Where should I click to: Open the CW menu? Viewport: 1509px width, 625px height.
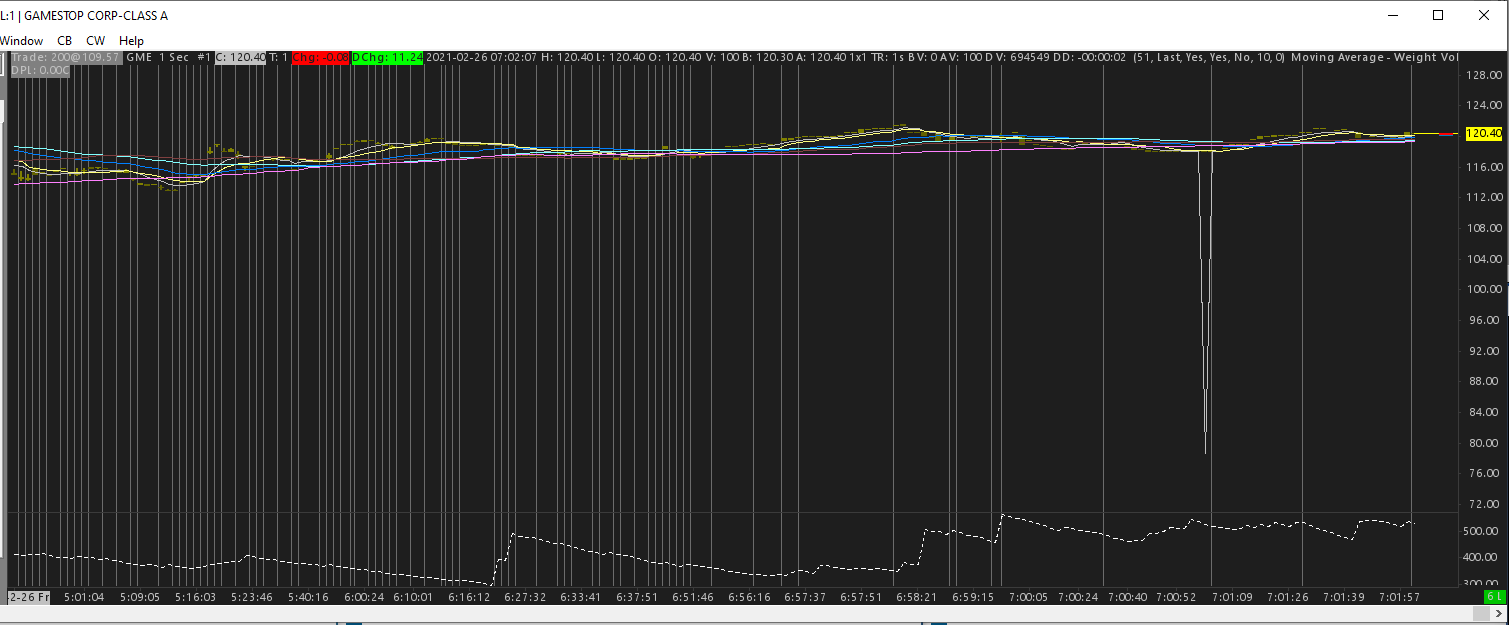(x=95, y=41)
